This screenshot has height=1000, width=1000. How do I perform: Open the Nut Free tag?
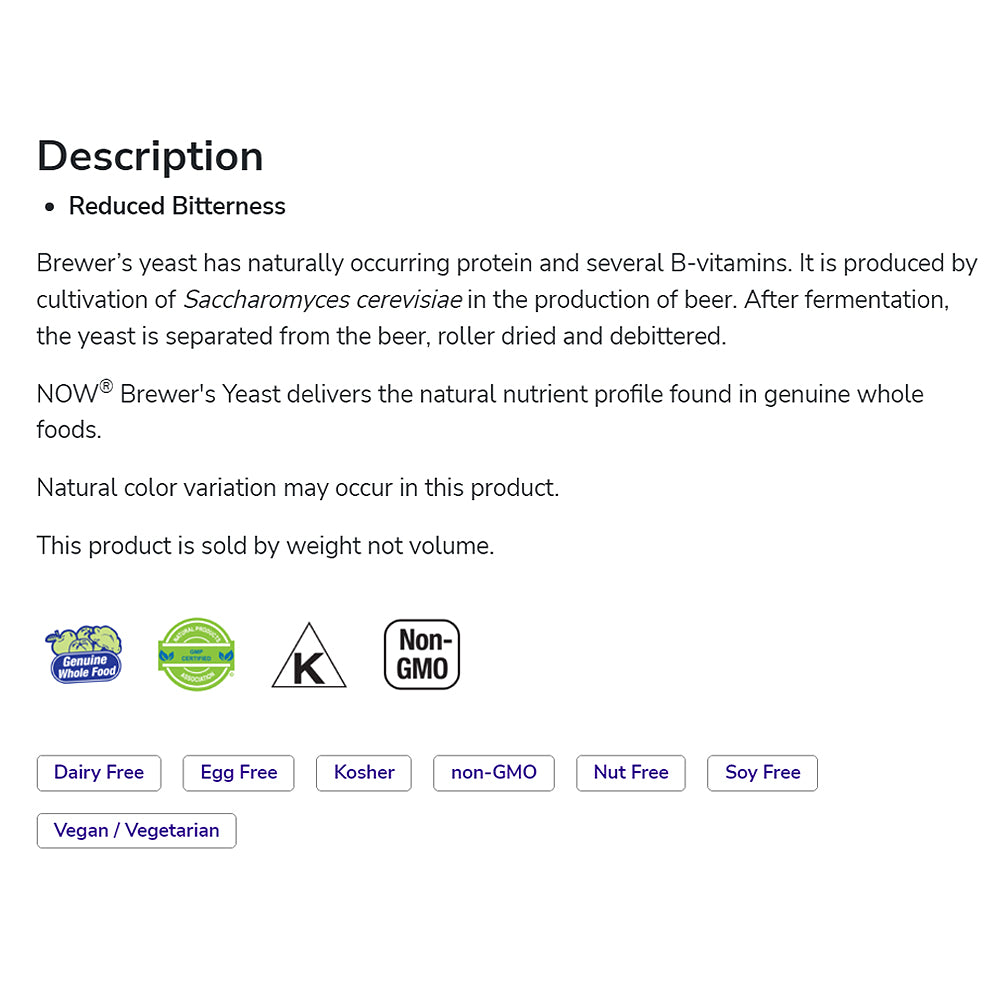pos(631,773)
